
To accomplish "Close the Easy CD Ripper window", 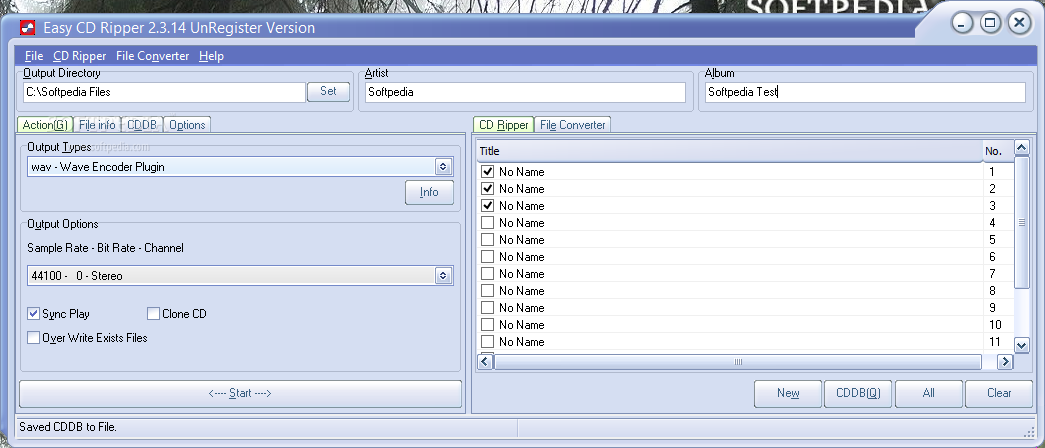I will tap(1019, 23).
